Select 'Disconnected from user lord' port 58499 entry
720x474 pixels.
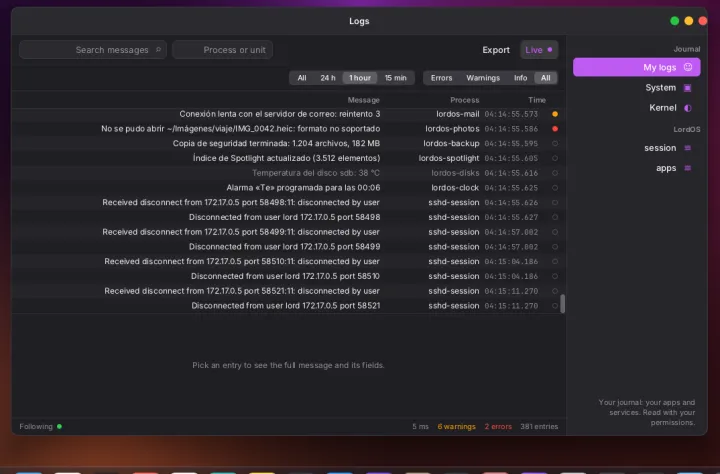point(288,247)
